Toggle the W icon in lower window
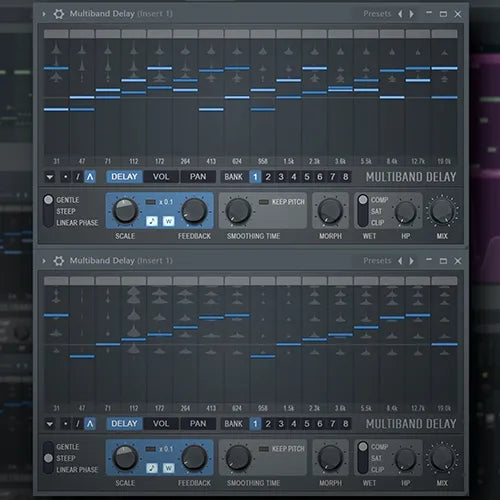Screen dimensions: 500x500 [169, 468]
